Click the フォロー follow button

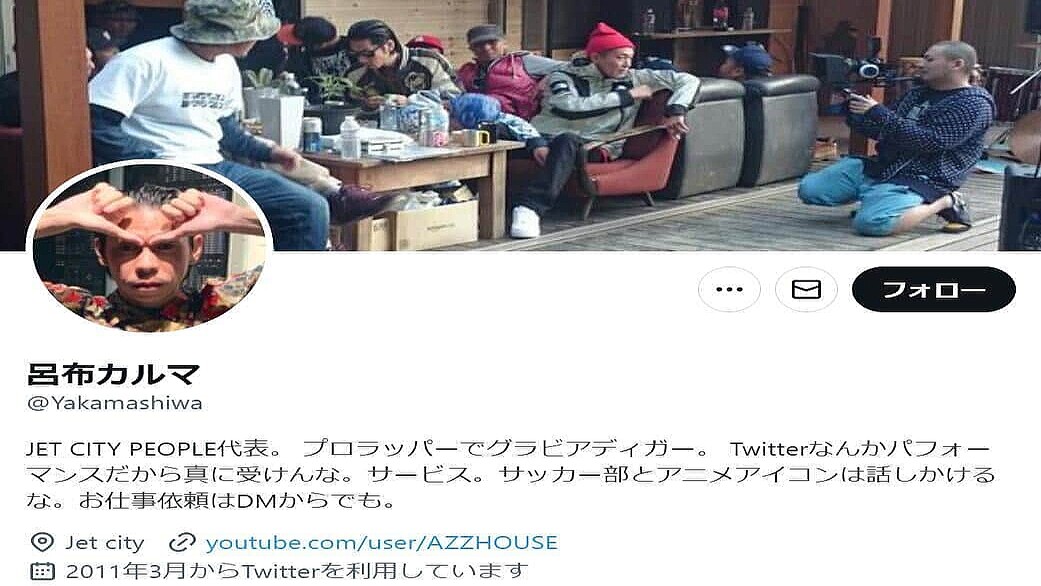point(933,289)
